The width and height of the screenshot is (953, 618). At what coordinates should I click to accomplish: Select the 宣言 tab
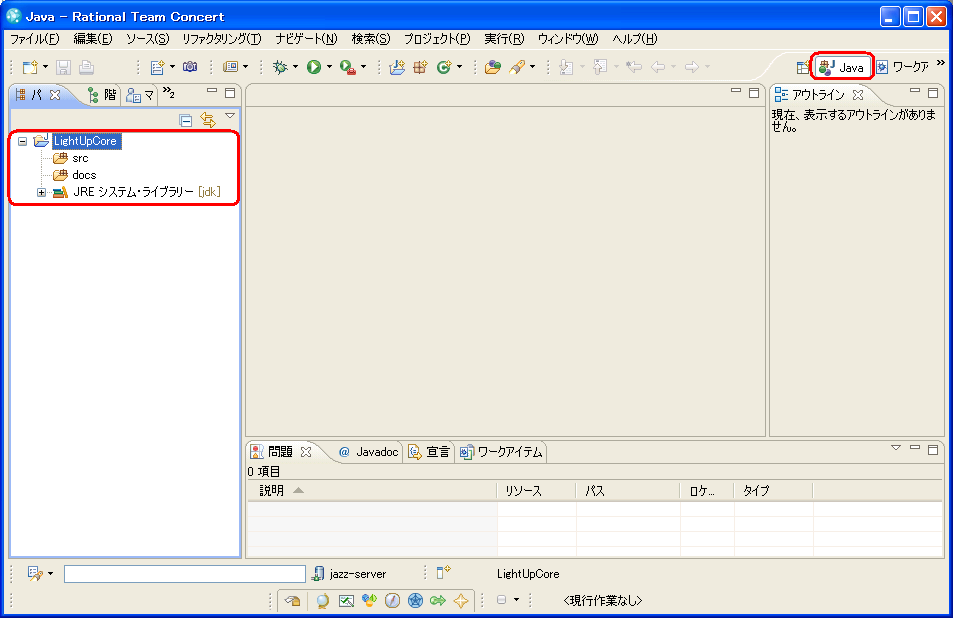(x=430, y=451)
